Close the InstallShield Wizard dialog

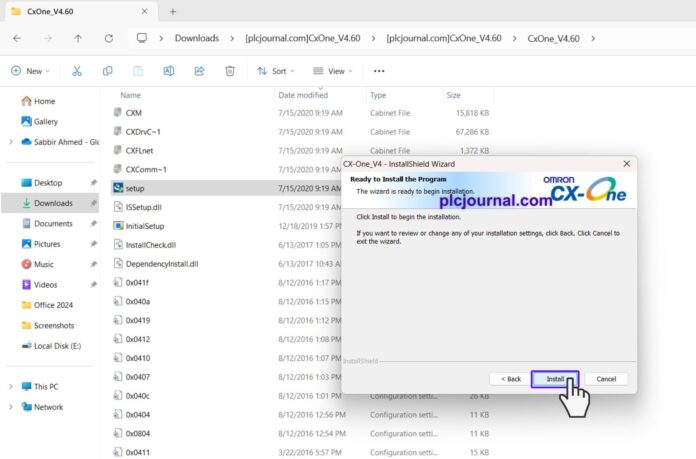626,164
